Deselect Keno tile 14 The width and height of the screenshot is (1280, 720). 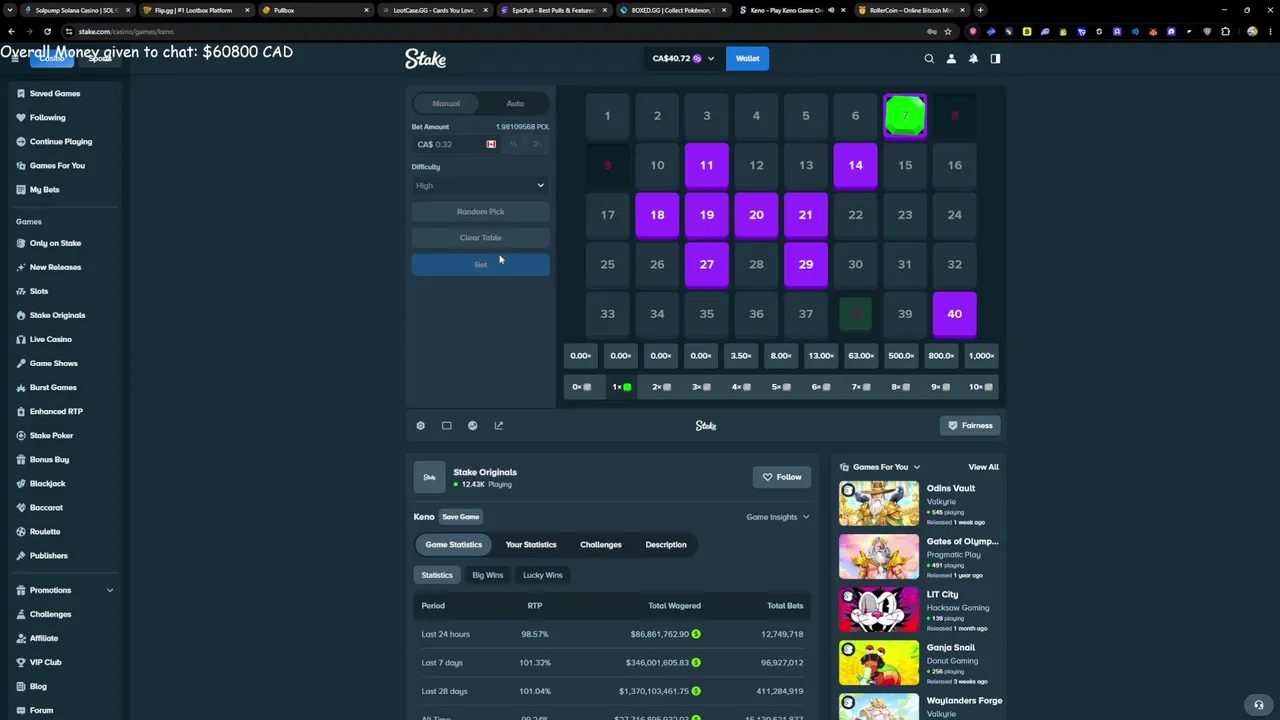tap(856, 165)
